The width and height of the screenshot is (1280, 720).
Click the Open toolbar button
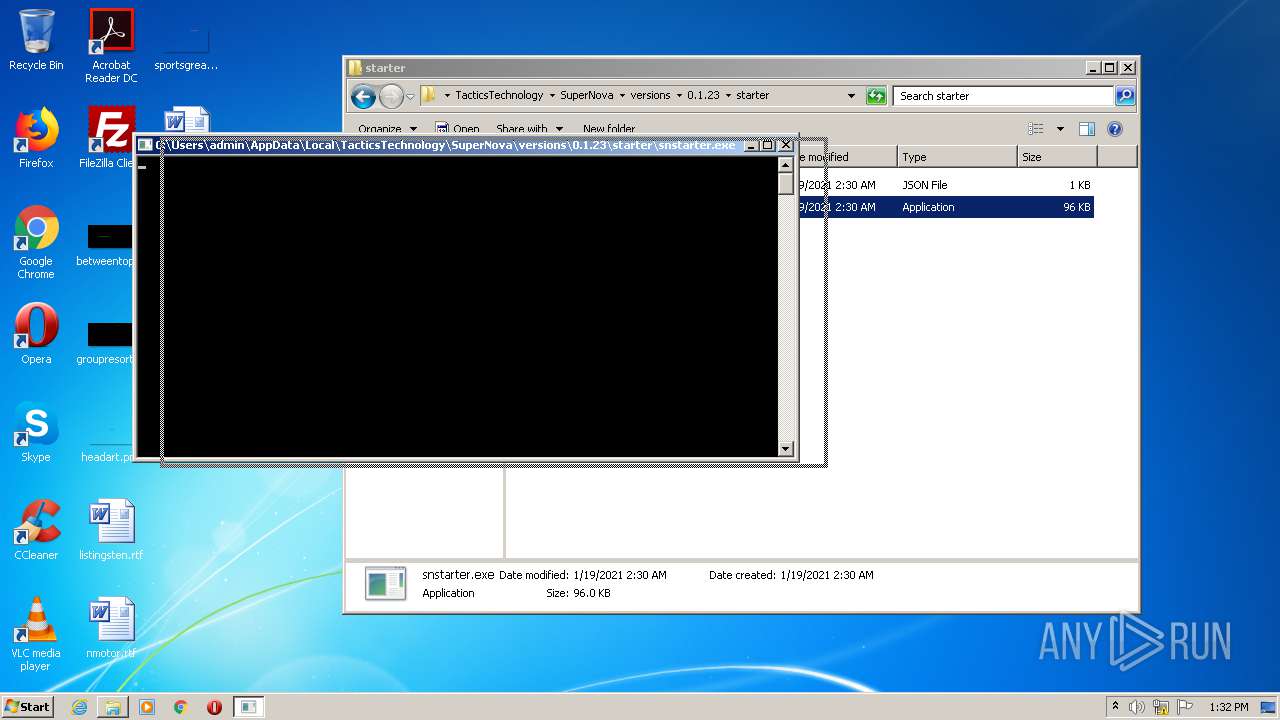pyautogui.click(x=456, y=129)
